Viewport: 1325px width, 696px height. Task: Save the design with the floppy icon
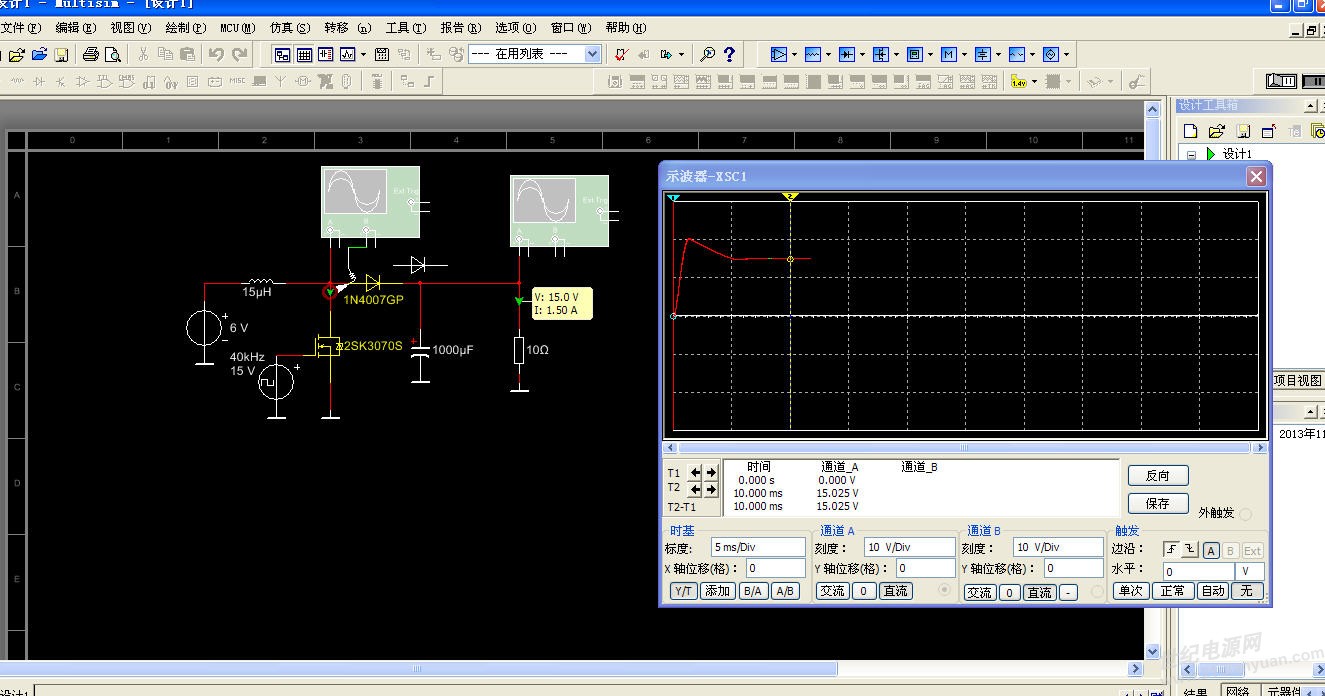61,54
